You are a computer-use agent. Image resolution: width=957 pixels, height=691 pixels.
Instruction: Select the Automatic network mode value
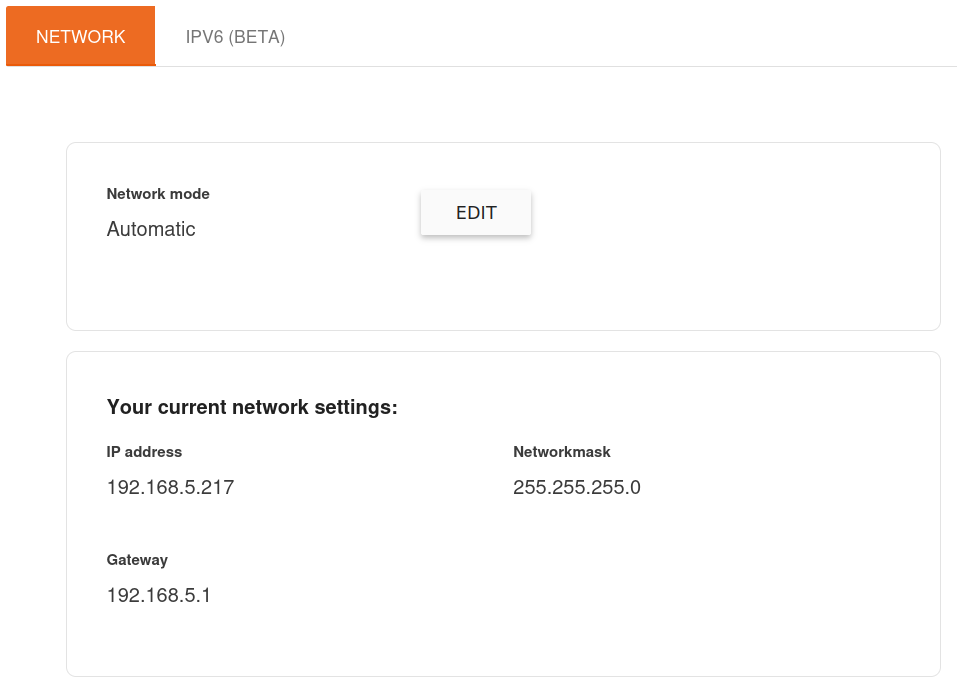pos(151,229)
